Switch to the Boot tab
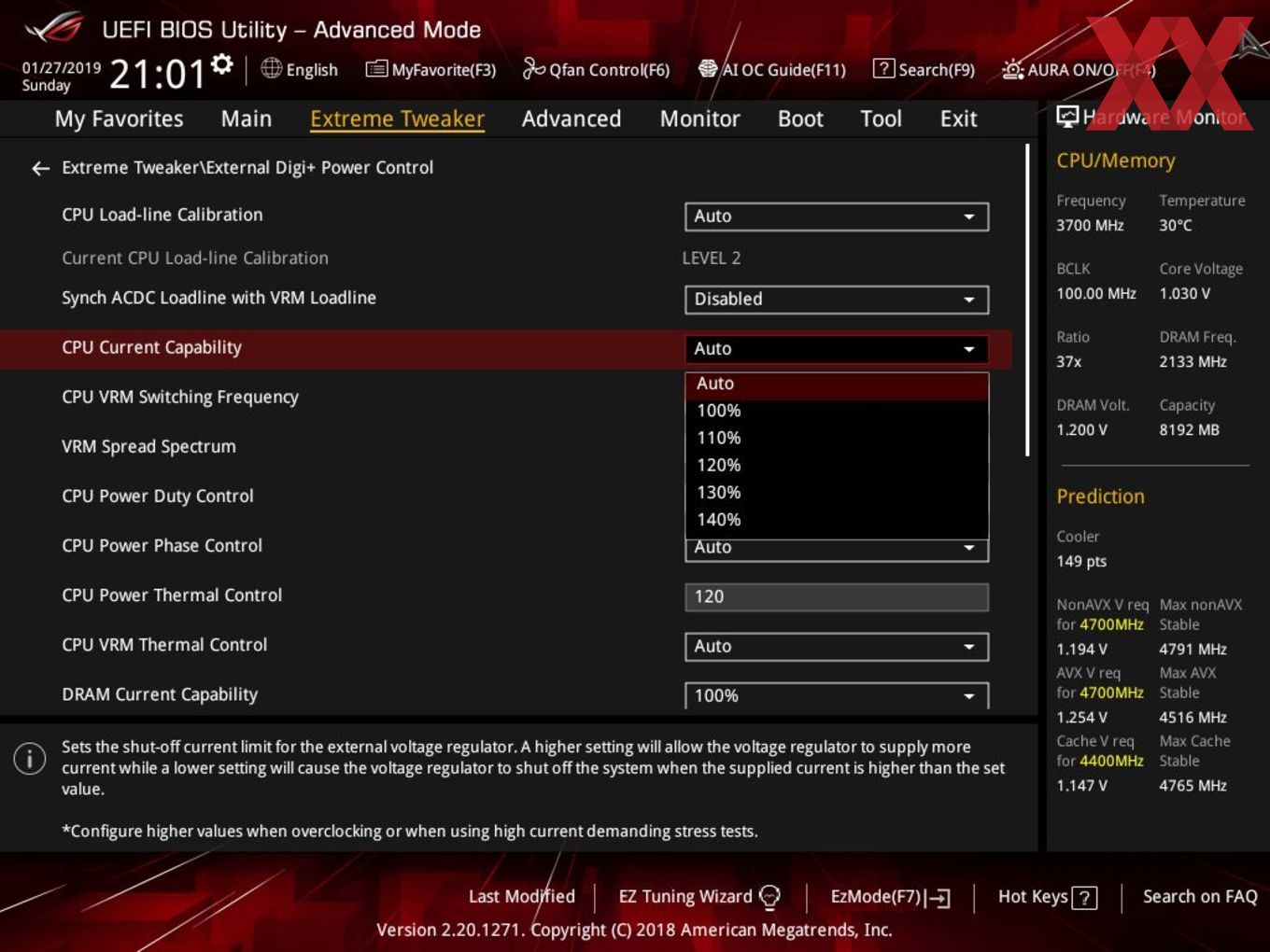 click(800, 119)
